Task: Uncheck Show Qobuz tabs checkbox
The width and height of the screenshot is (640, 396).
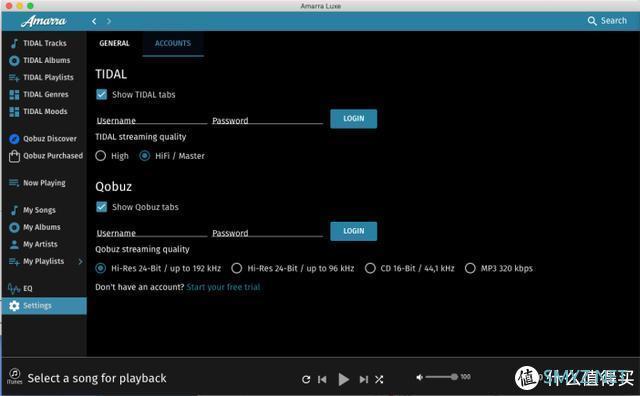Action: (102, 207)
